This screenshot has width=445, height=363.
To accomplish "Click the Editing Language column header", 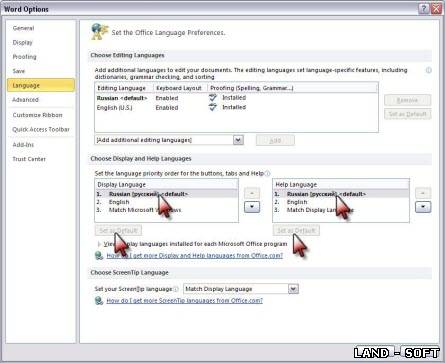I will [x=124, y=88].
